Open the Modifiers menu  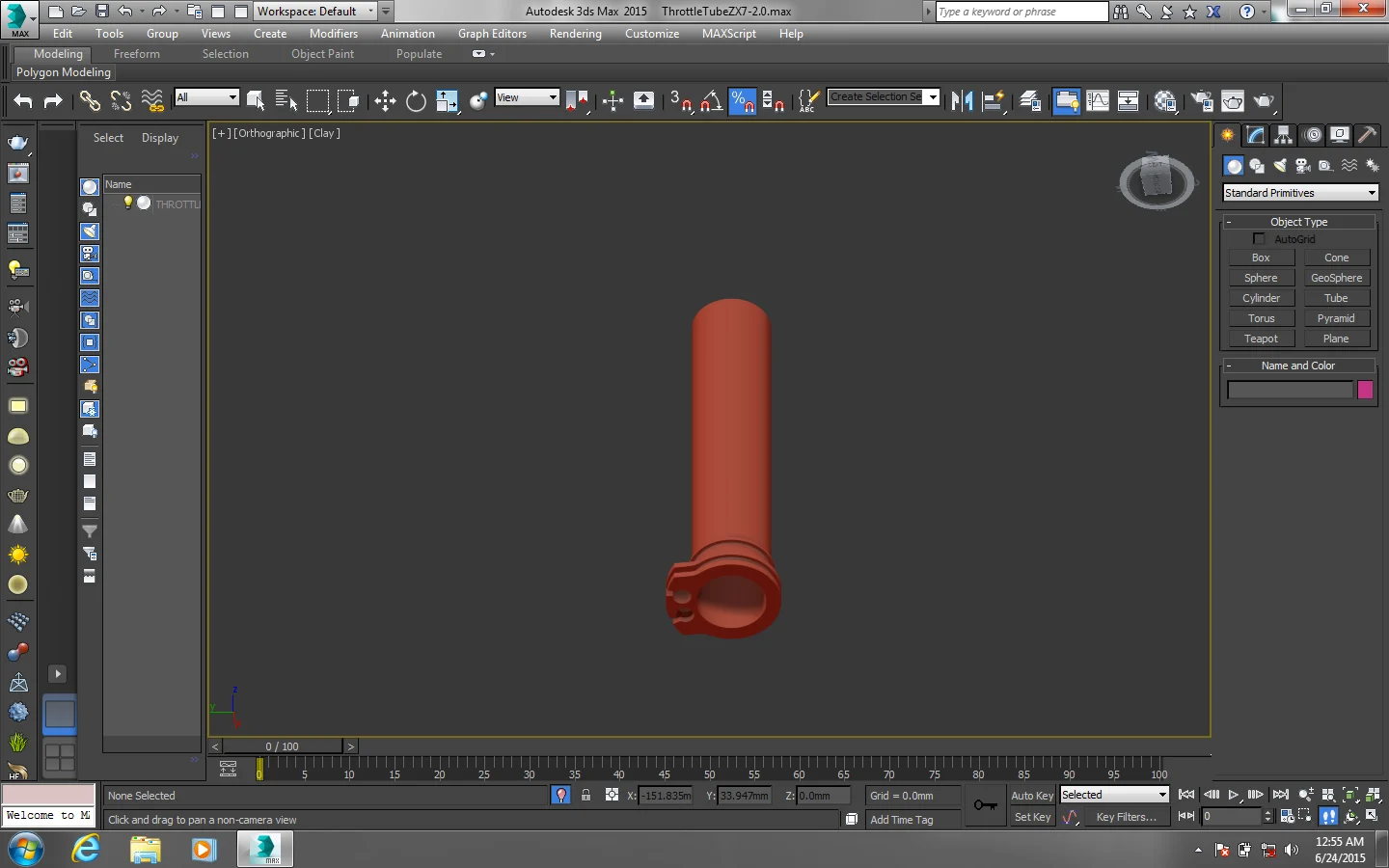[x=334, y=34]
